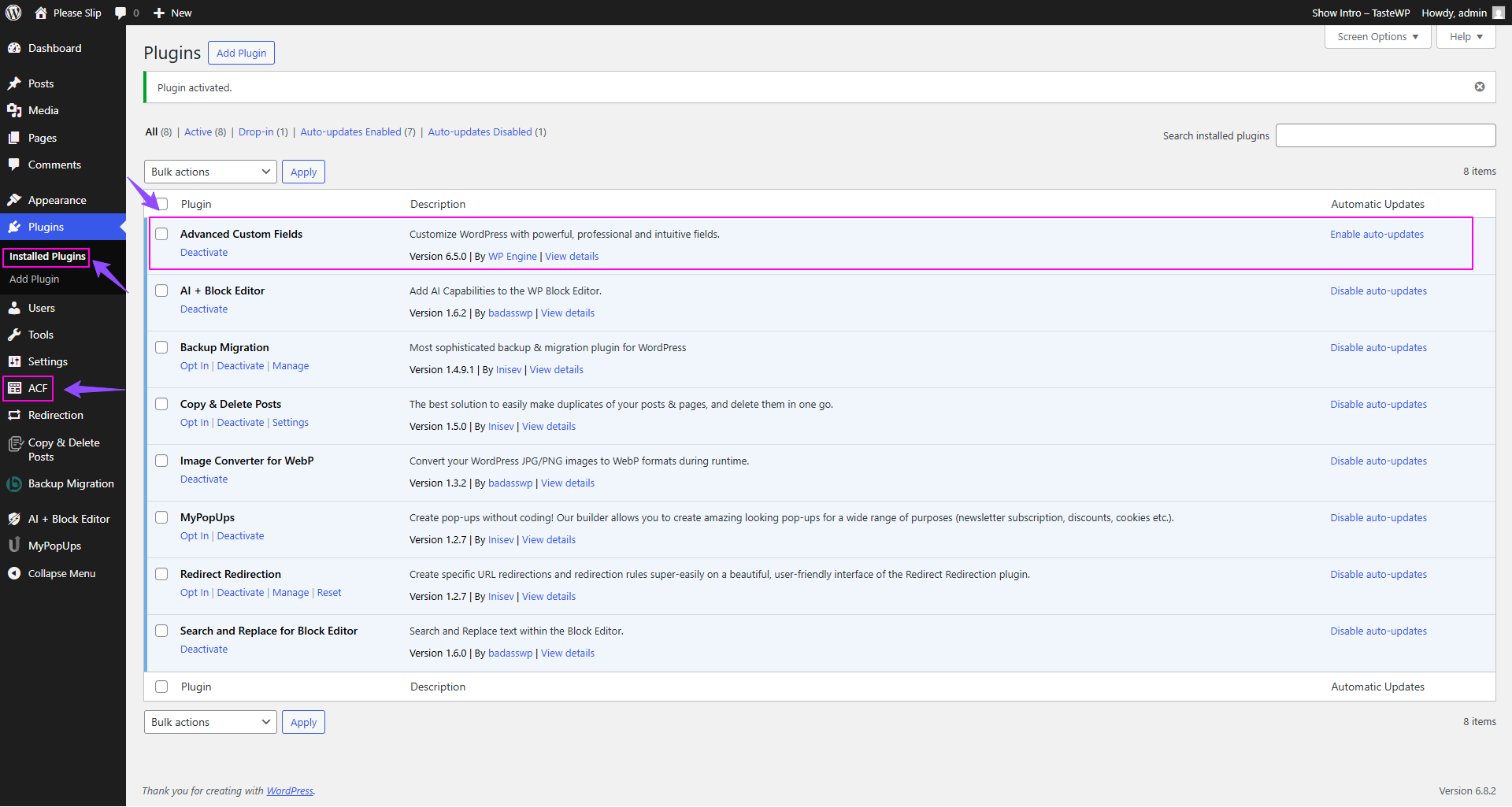Image resolution: width=1512 pixels, height=807 pixels.
Task: Click the bottom Apply button
Action: (x=303, y=722)
